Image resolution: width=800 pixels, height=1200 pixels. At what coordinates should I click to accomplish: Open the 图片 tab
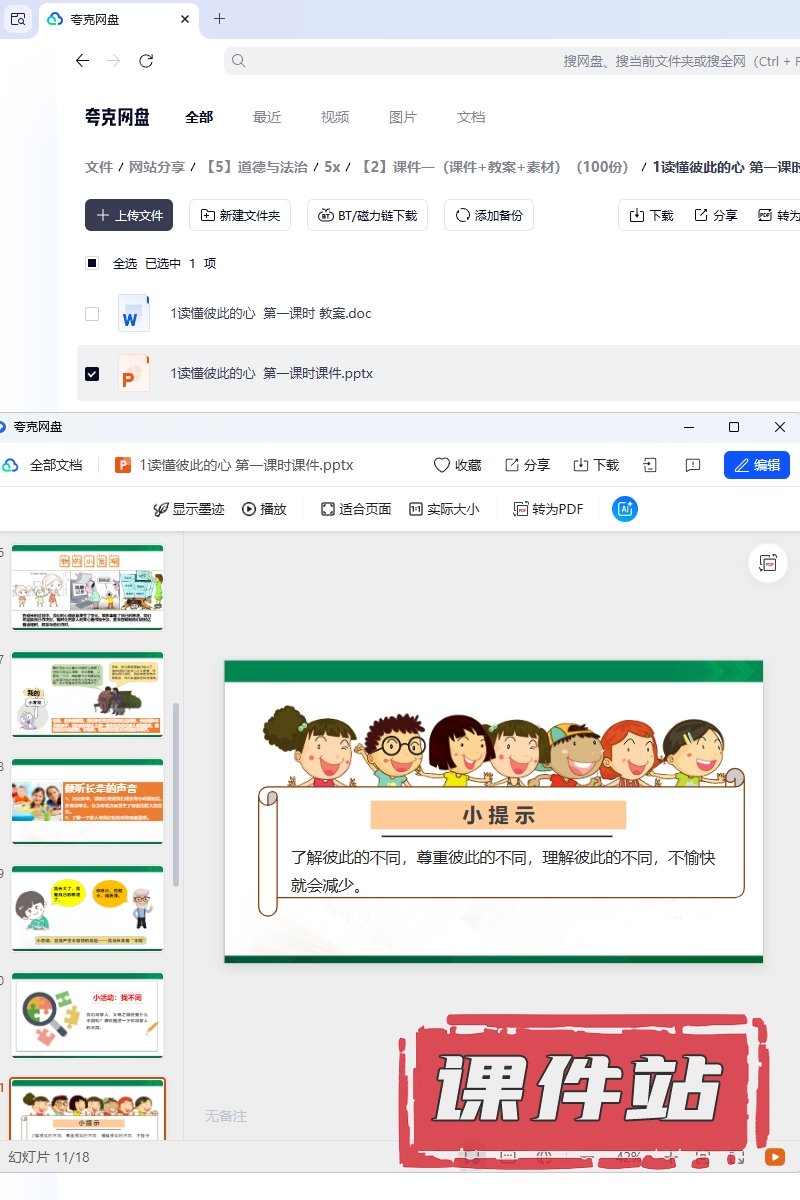click(402, 117)
